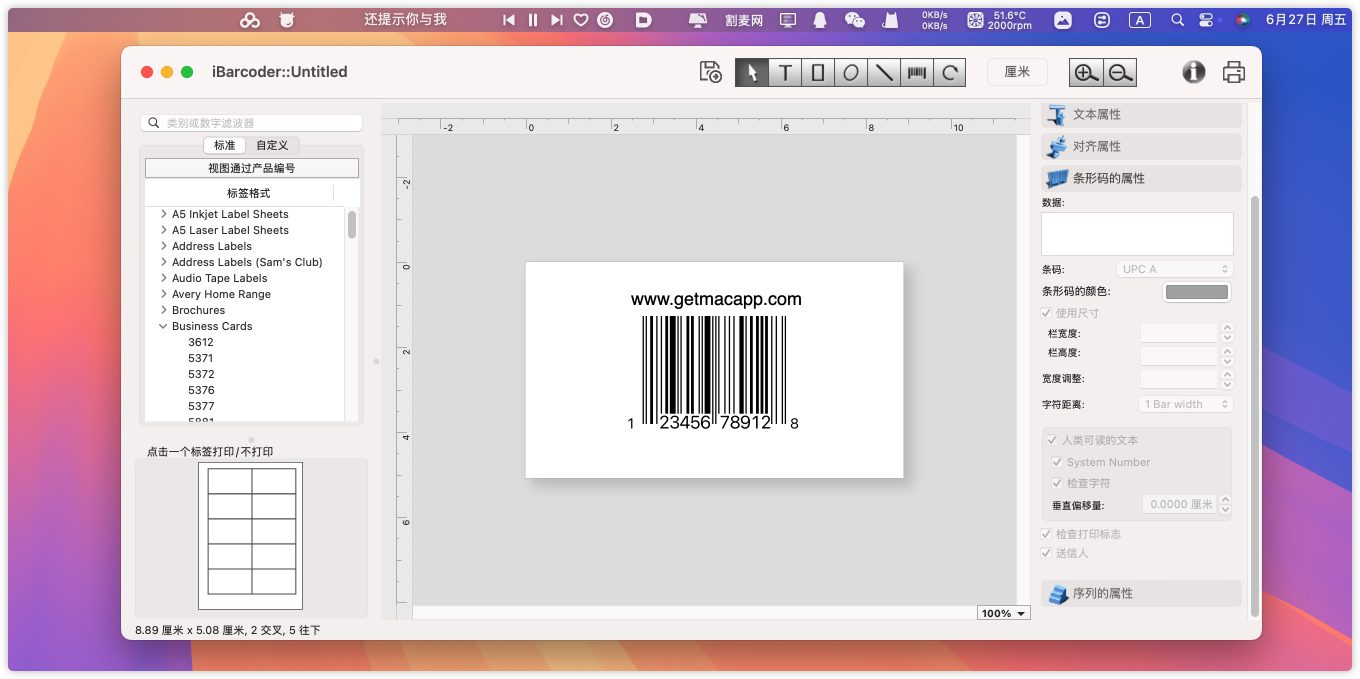Expand A5 Inkjet Label Sheets category
This screenshot has height=679, width=1360.
coord(163,214)
